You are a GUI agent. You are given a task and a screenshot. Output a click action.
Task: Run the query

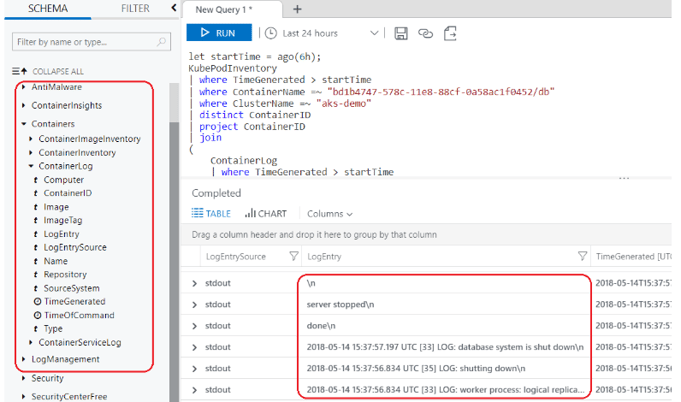[212, 33]
